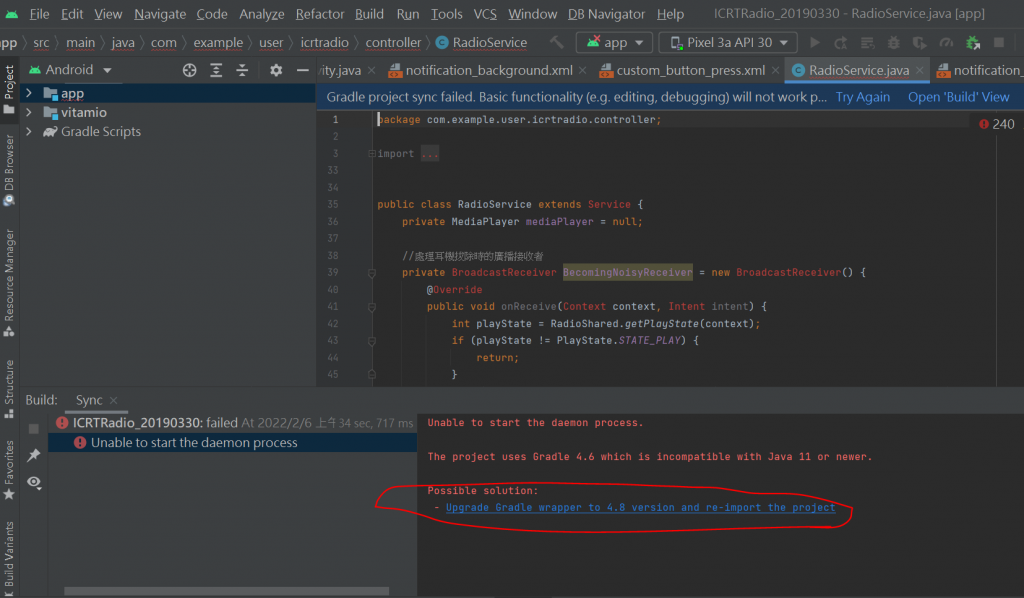Open the Build Variants tool window
The height and width of the screenshot is (598, 1024).
coord(9,558)
